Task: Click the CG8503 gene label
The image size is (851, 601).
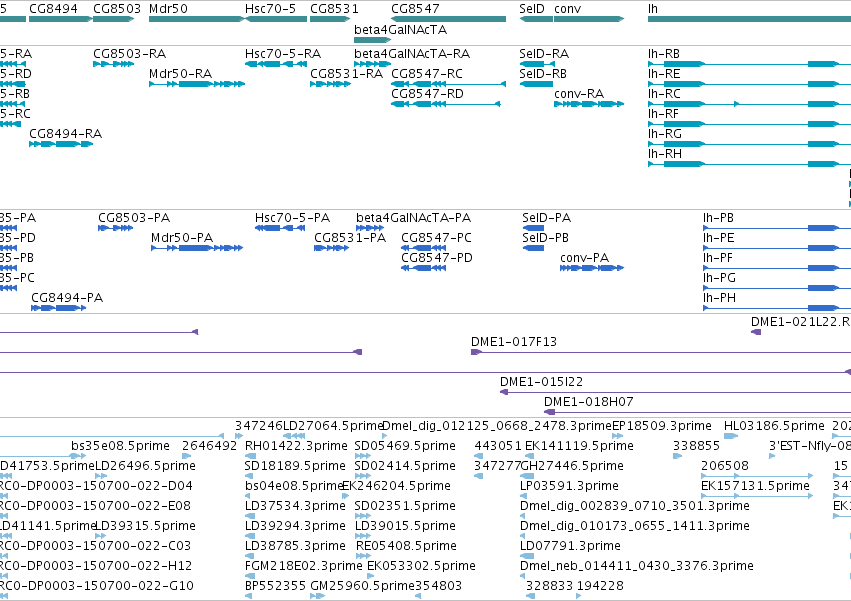Action: click(117, 9)
